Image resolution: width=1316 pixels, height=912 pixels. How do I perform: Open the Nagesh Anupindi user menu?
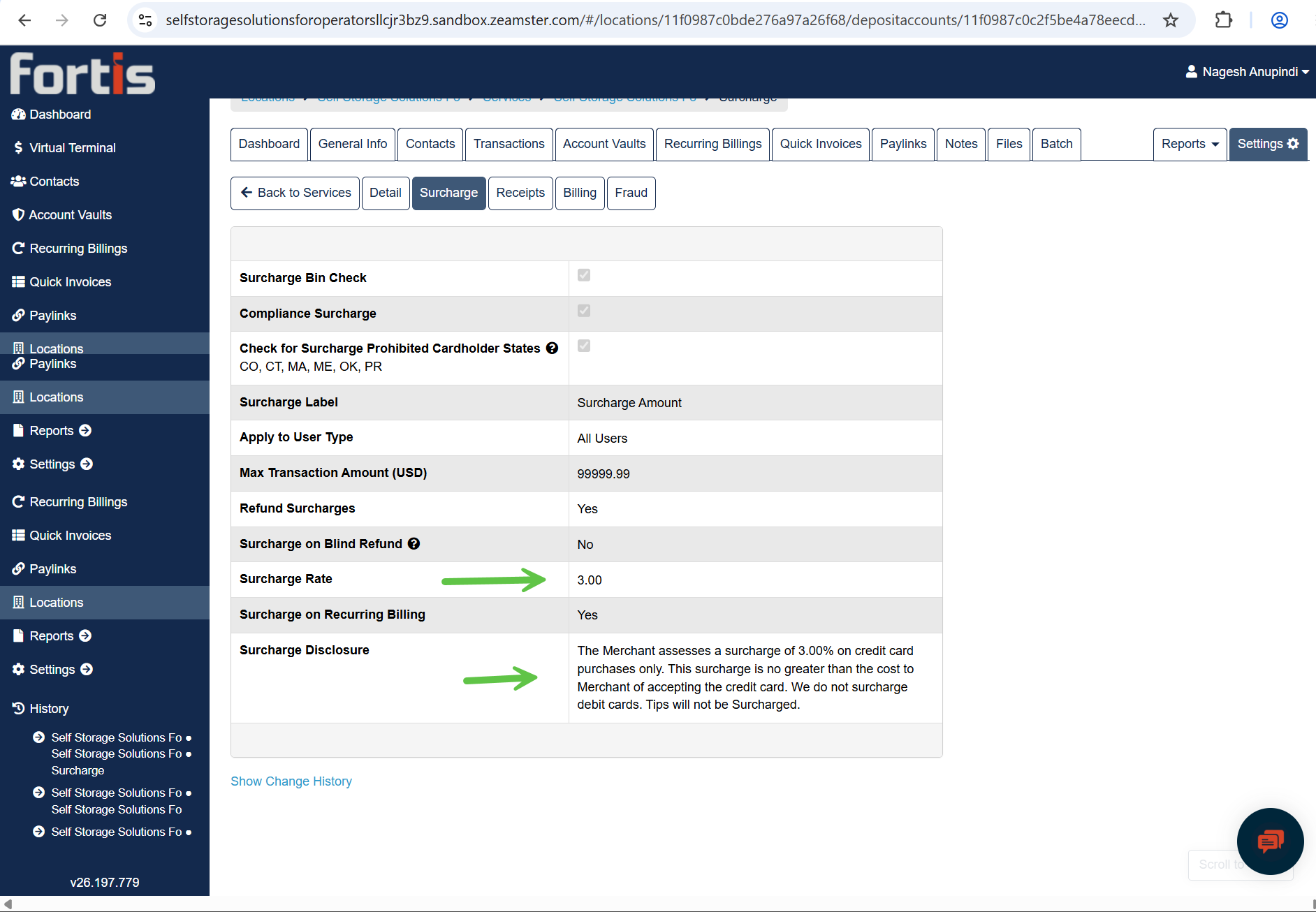(x=1247, y=72)
